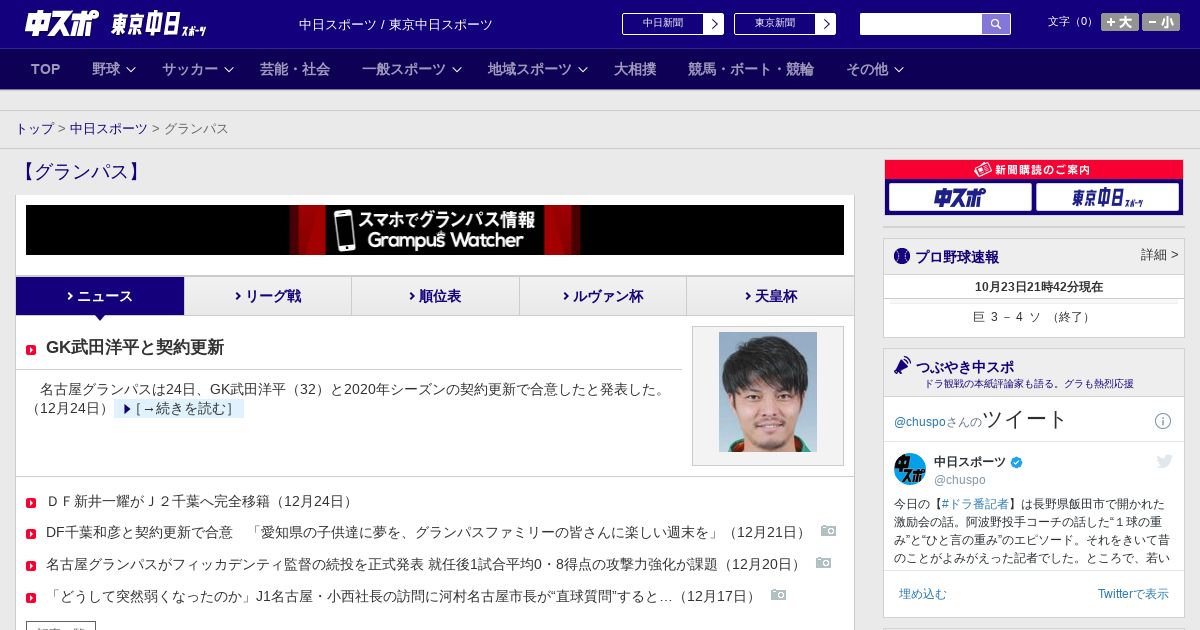Open article ＤＦ新井一耀がＪ２千葉へ完全移籍
This screenshot has height=630, width=1200.
200,501
